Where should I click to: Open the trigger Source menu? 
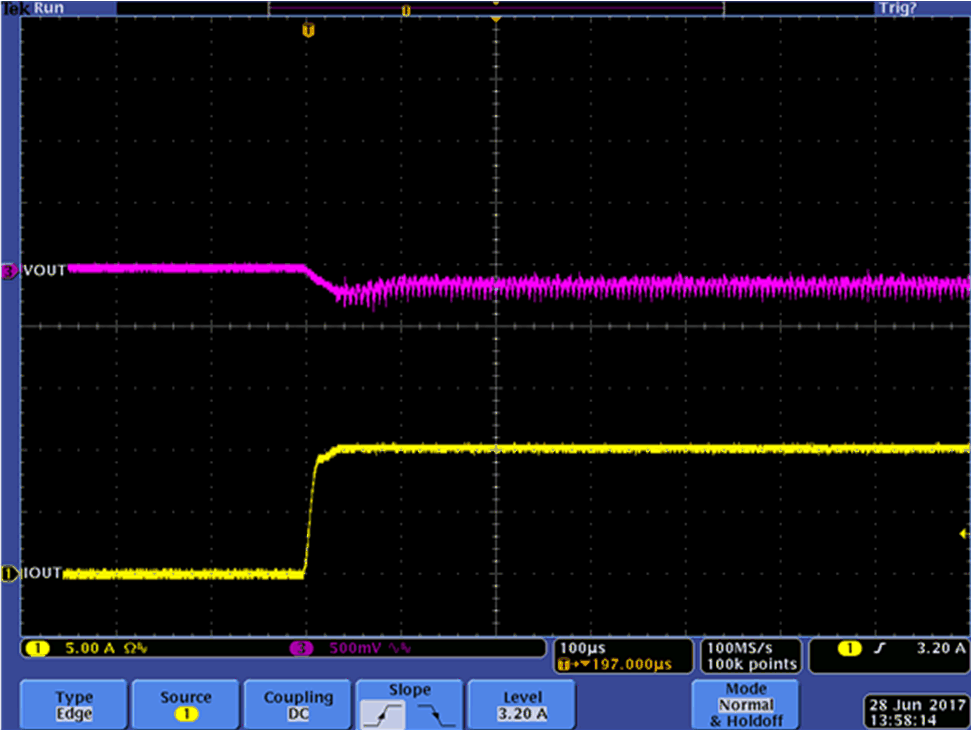186,705
